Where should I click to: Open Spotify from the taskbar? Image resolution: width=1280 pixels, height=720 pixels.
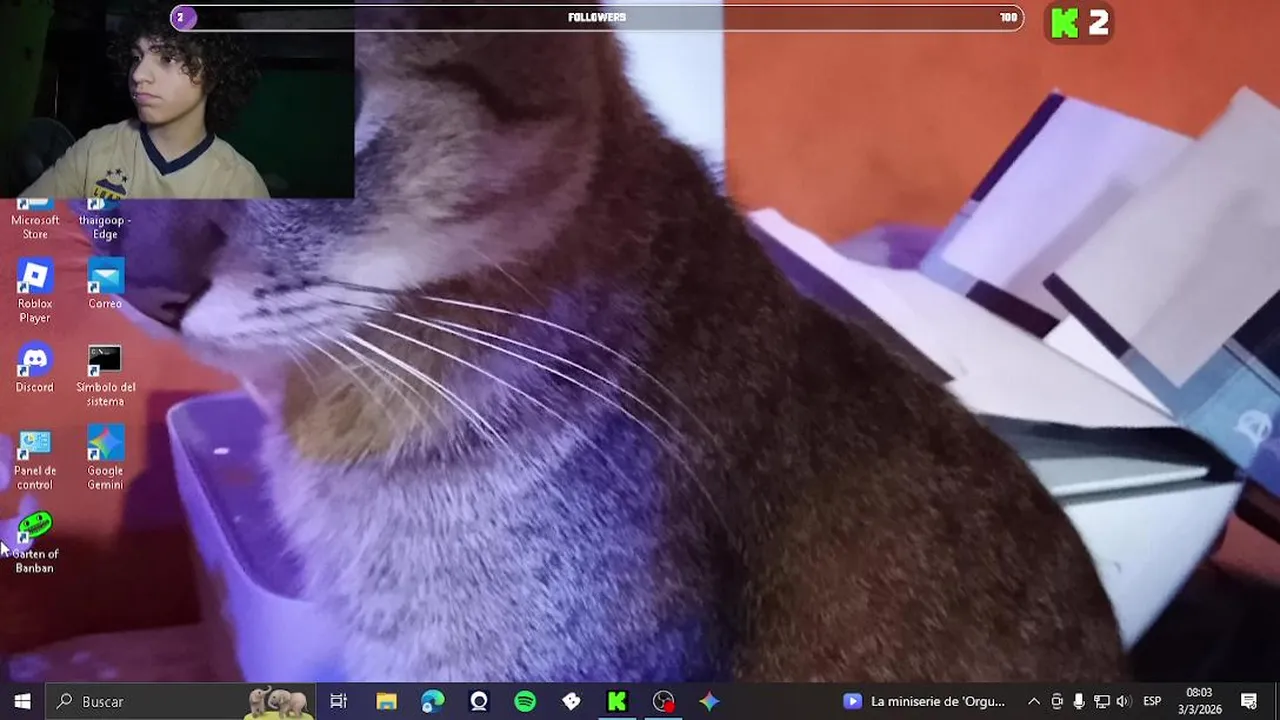525,701
